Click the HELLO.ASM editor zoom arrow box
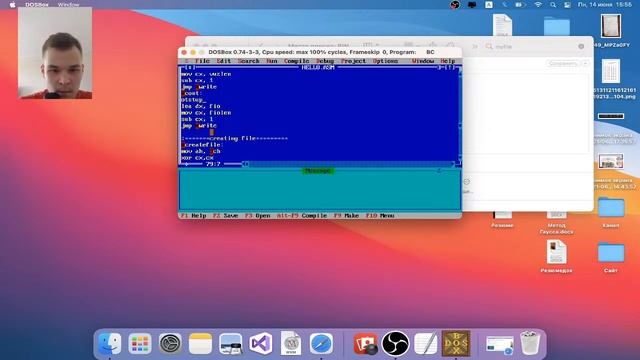The image size is (640, 360). click(x=449, y=67)
